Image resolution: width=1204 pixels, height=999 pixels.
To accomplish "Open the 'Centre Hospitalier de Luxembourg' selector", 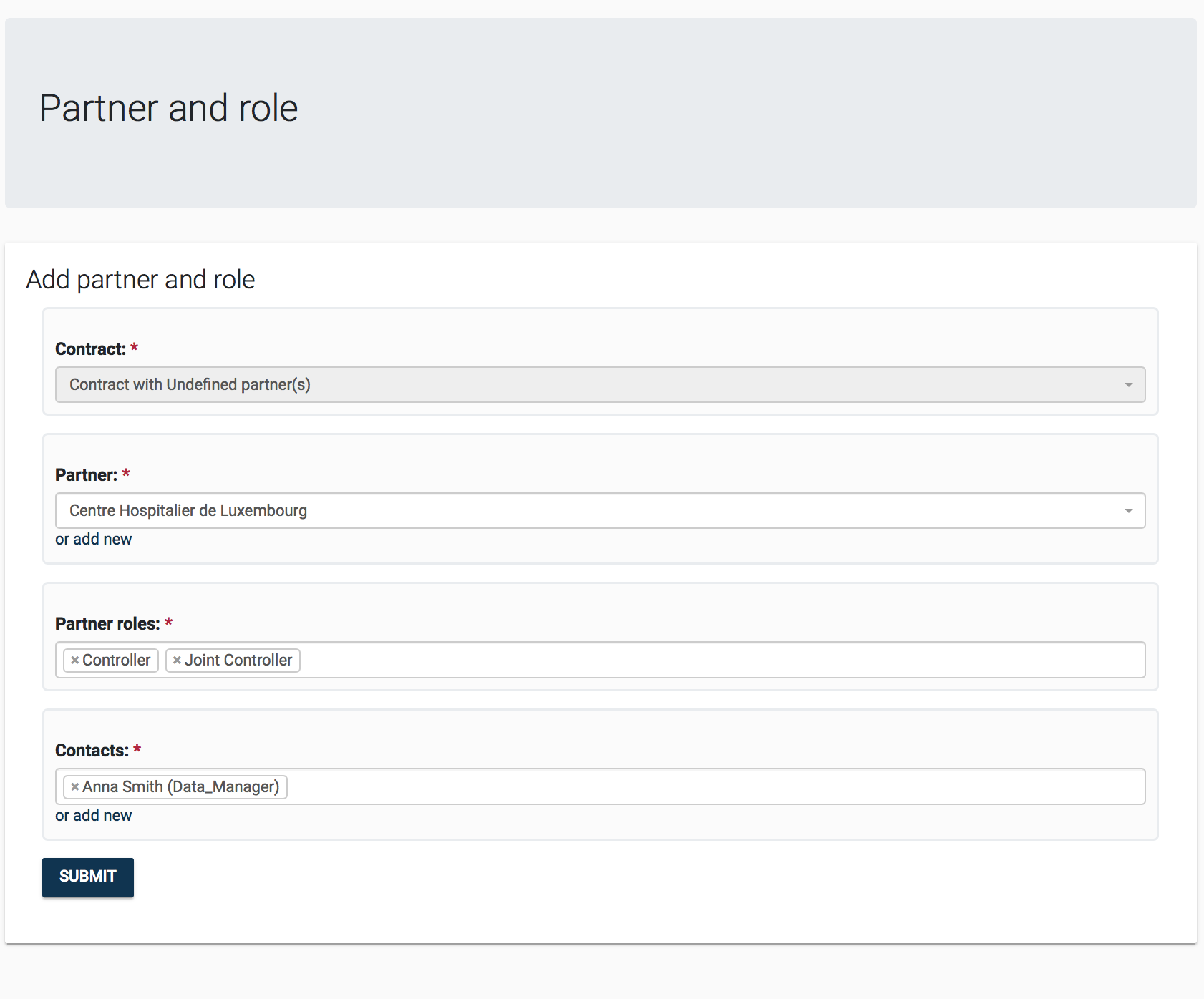I will [x=573, y=511].
